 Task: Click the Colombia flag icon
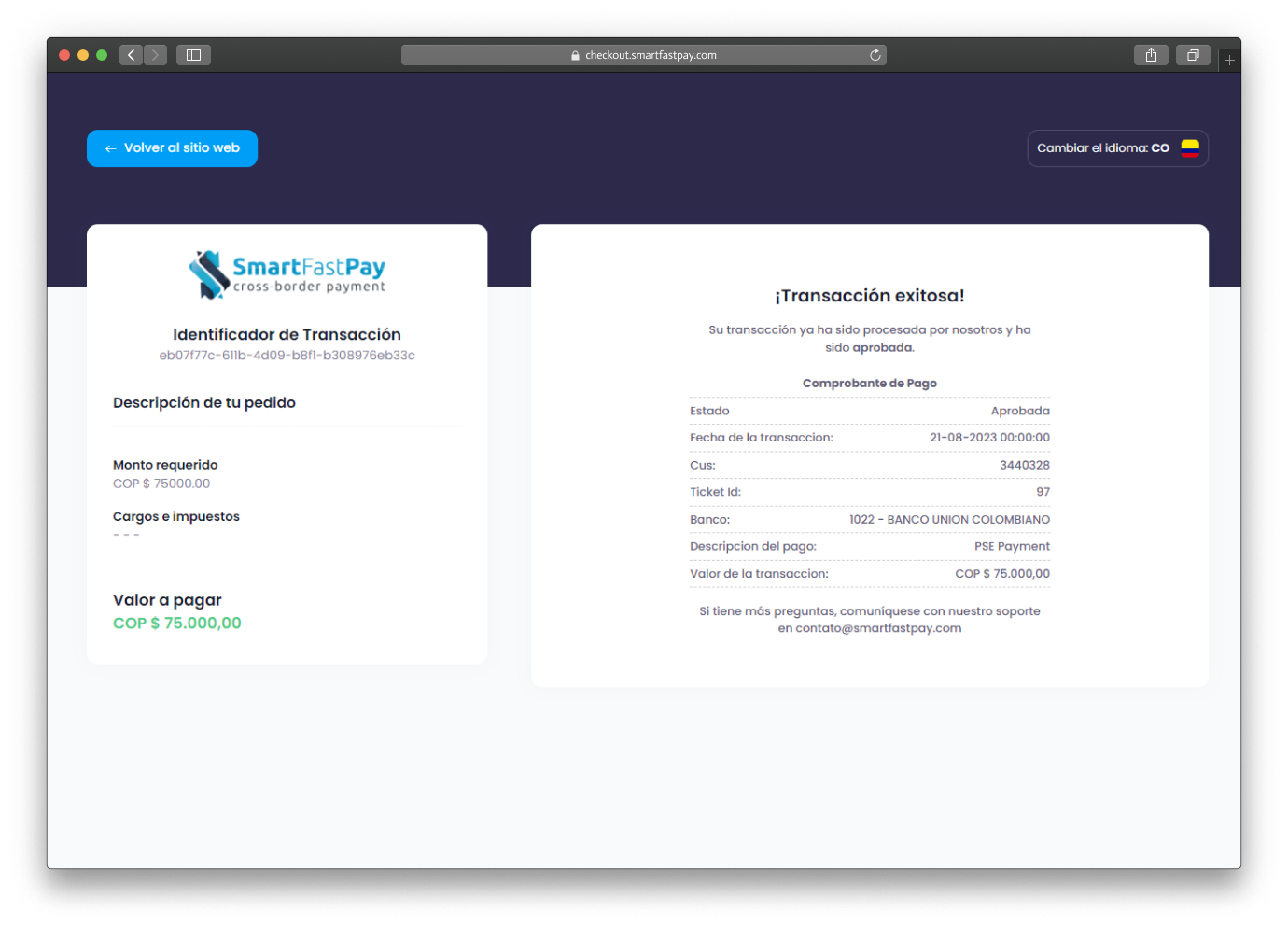[1190, 148]
